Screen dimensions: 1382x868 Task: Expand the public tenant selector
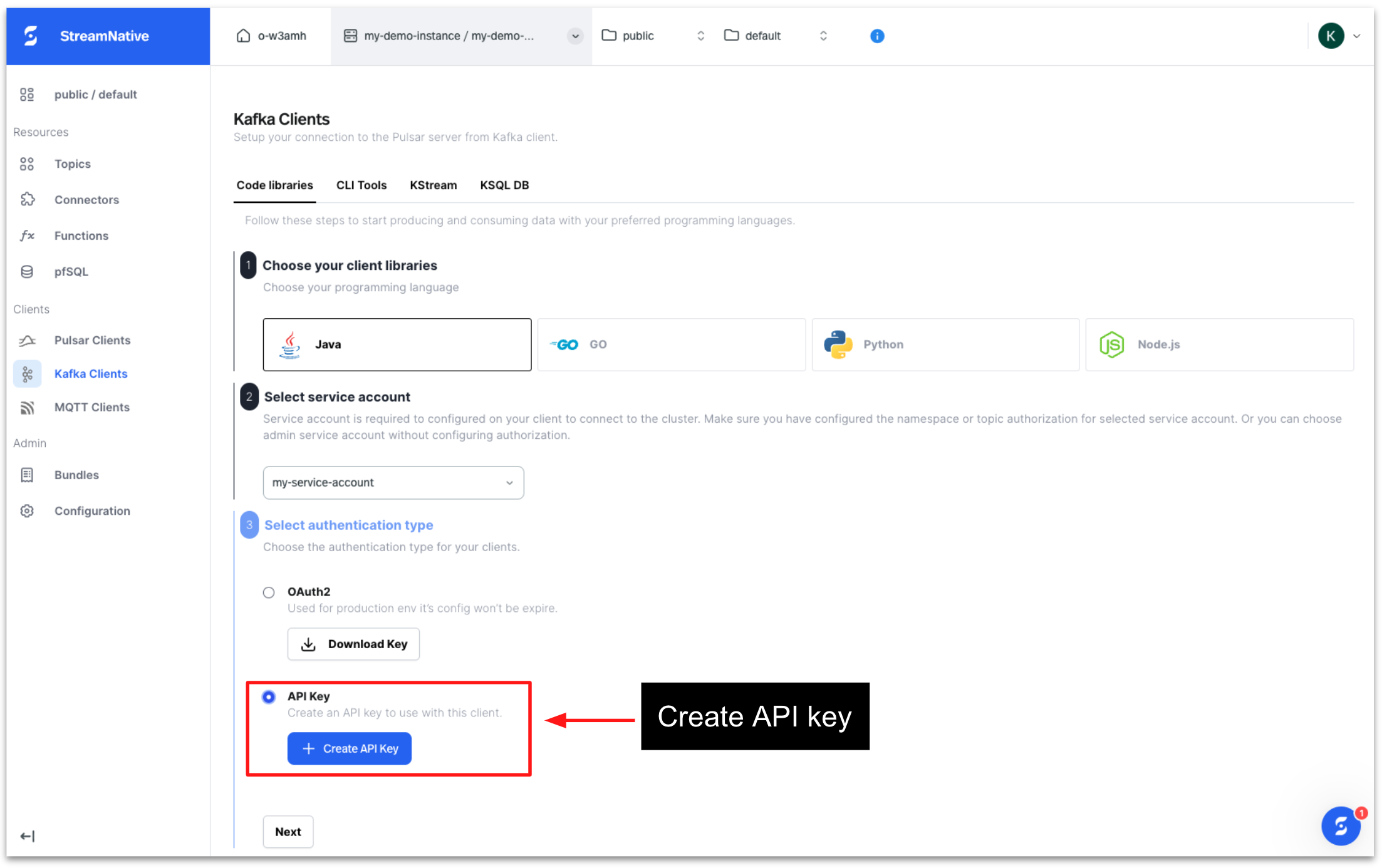700,36
